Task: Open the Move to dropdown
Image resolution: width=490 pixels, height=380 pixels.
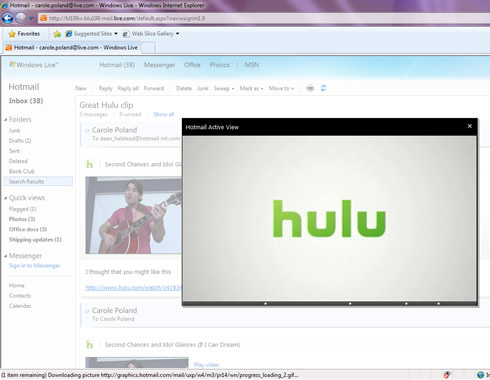Action: click(x=281, y=88)
